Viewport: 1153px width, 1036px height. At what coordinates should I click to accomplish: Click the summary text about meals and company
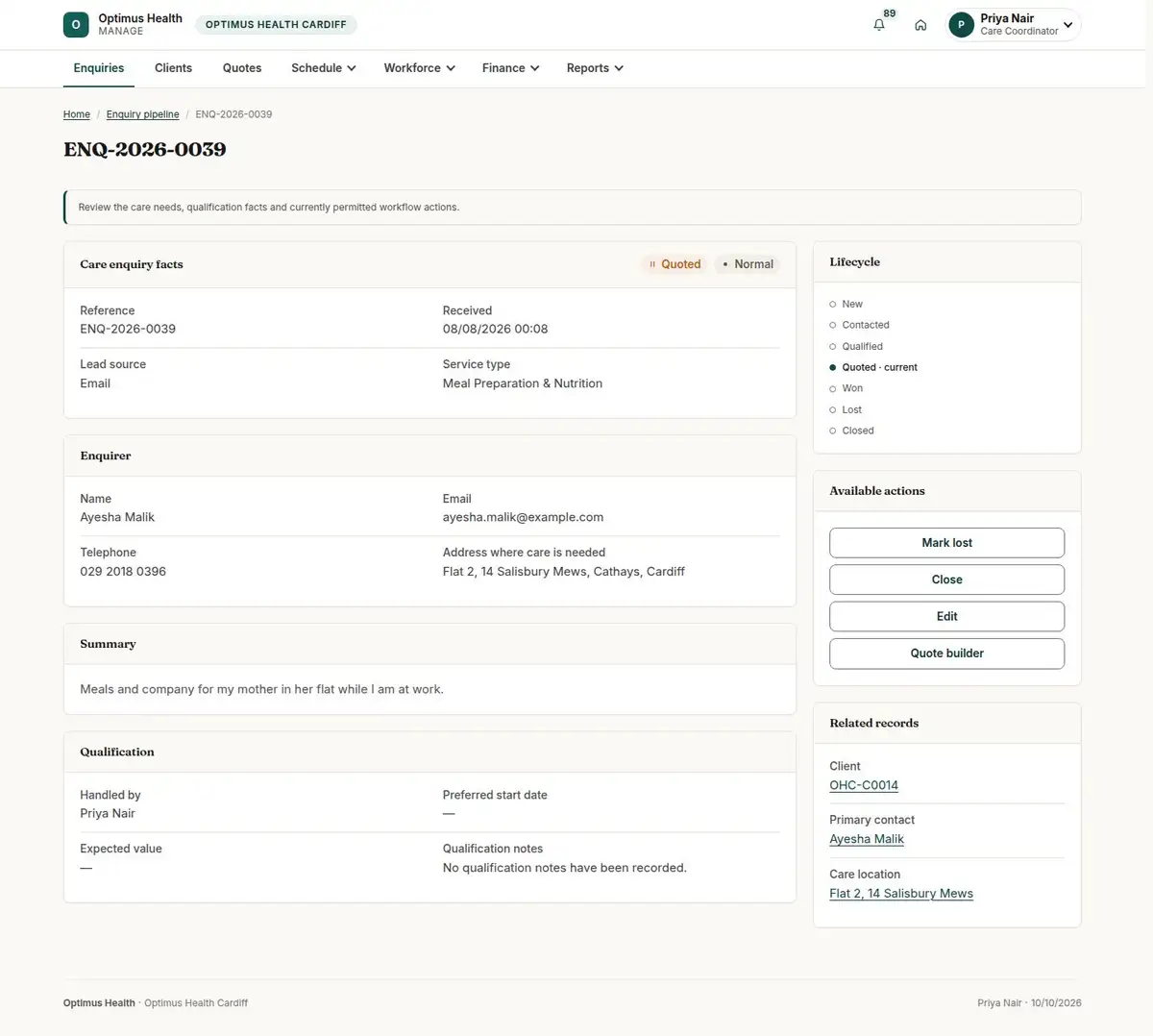(x=261, y=689)
